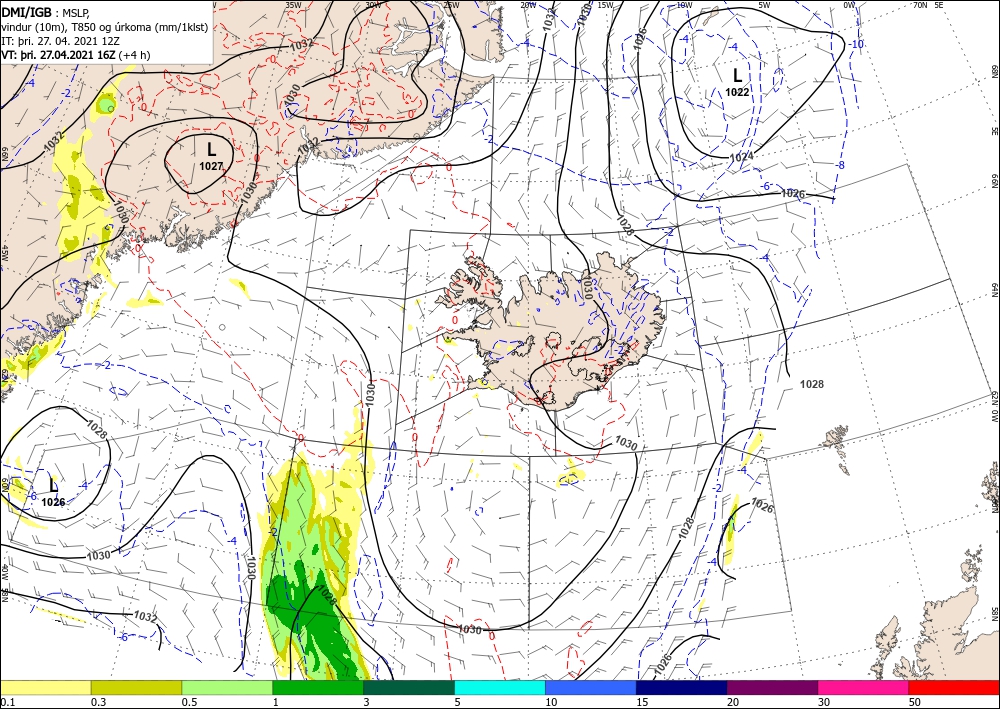Click the 40W label on the left edge
1000x709 pixels.
pyautogui.click(x=4, y=574)
